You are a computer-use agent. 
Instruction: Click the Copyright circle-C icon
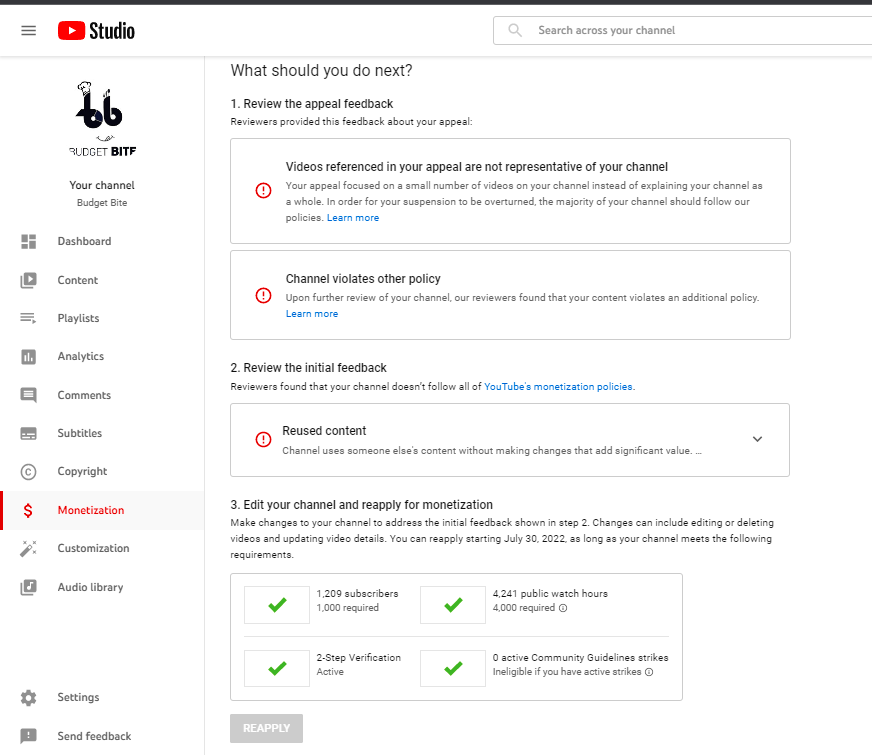(28, 471)
